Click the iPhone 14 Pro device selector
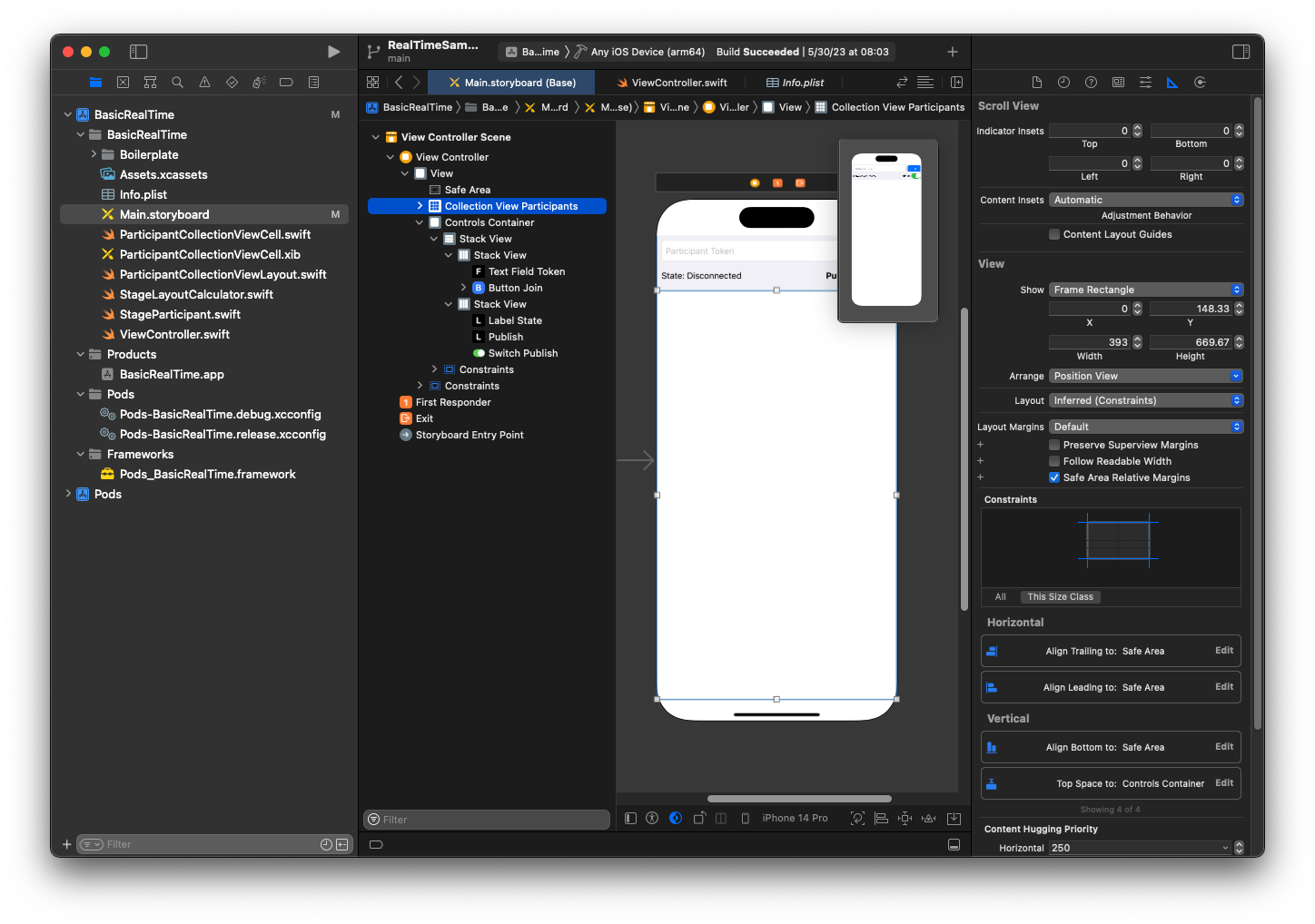 click(x=795, y=818)
